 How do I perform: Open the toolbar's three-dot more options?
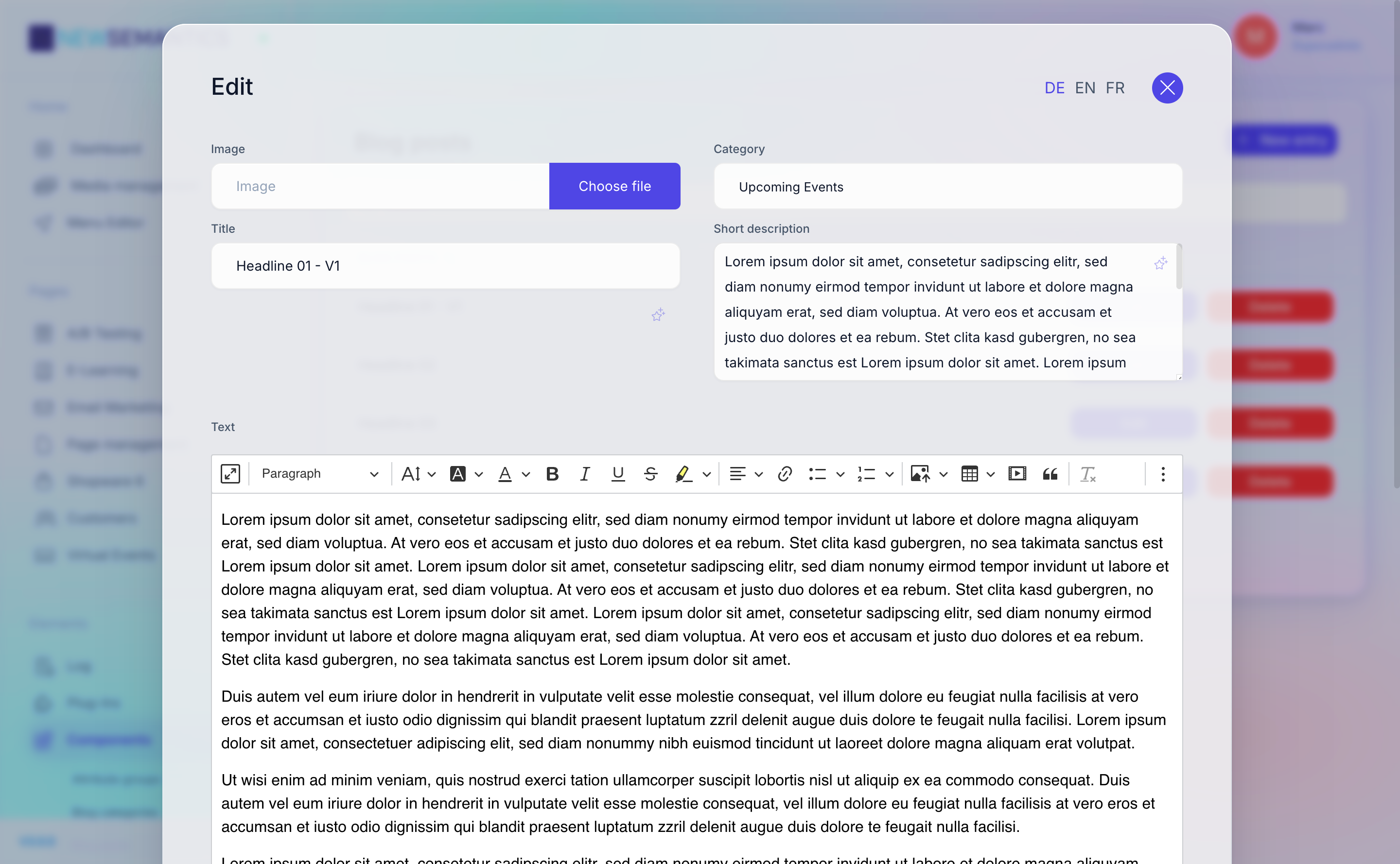tap(1163, 474)
